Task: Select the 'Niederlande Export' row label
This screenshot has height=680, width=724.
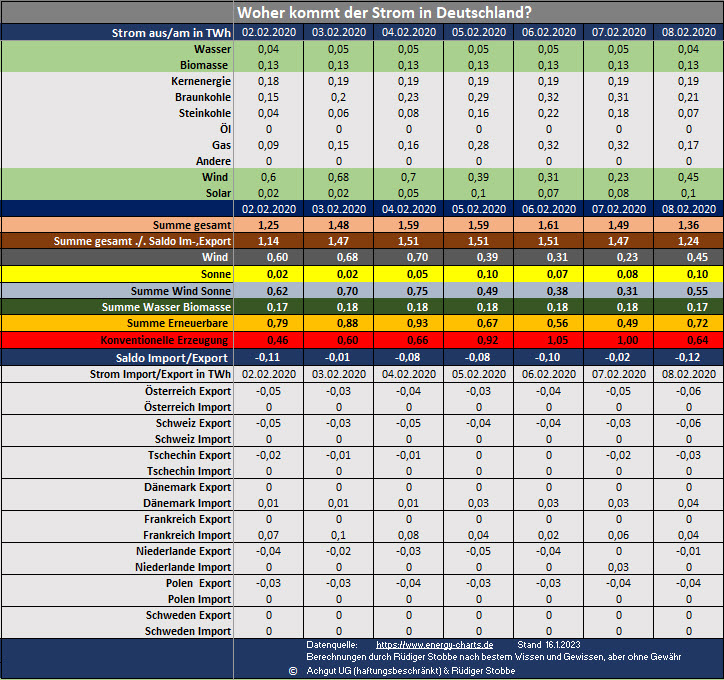Action: click(183, 551)
